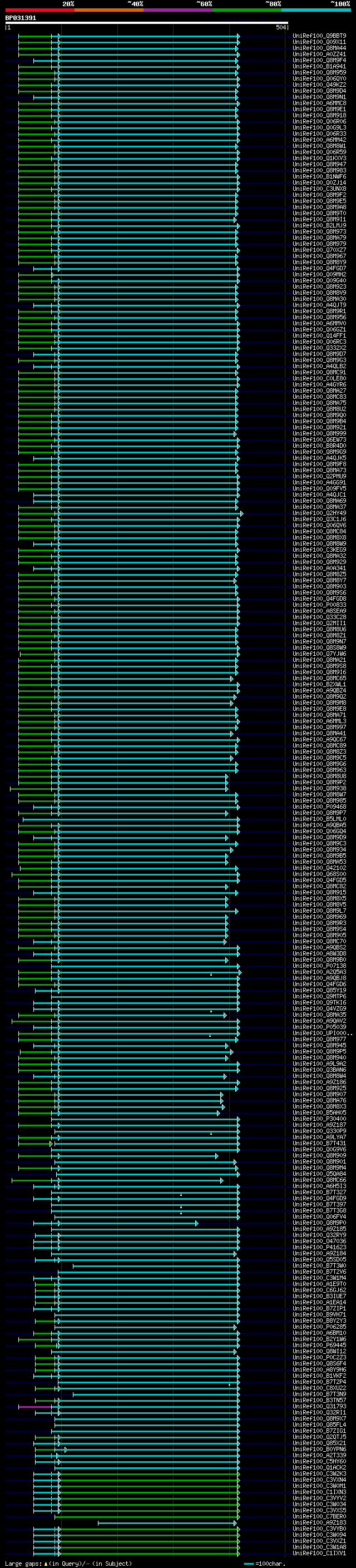Select the UniRef100_A9QBS2 entry
Screen dimensions: 356x1568
tap(319, 948)
